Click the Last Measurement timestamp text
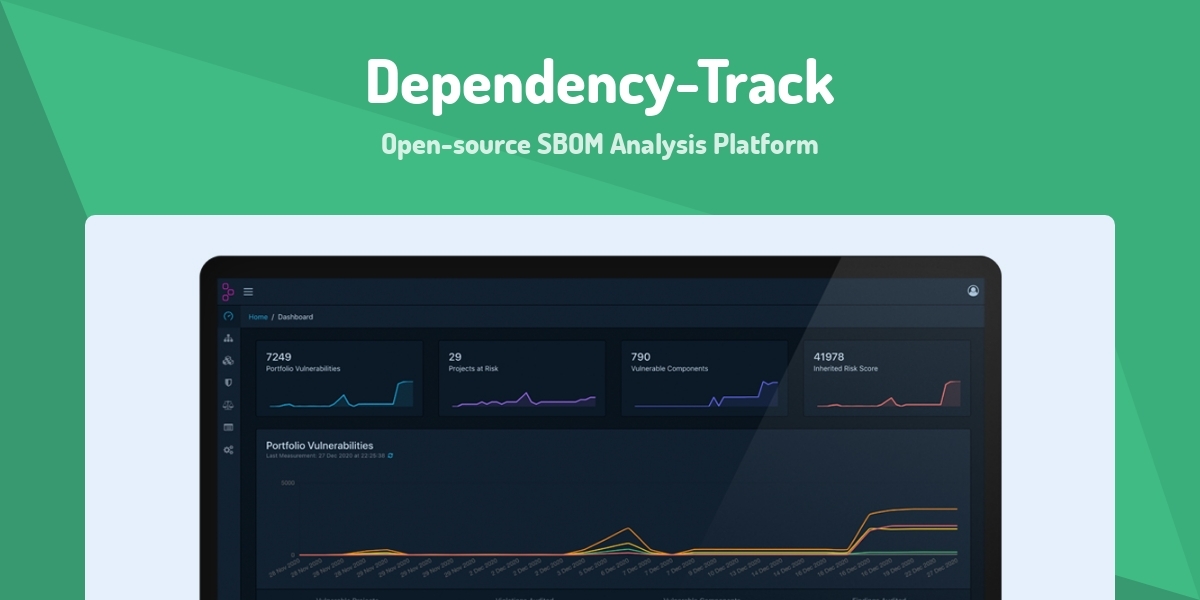This screenshot has height=600, width=1200. 325,455
